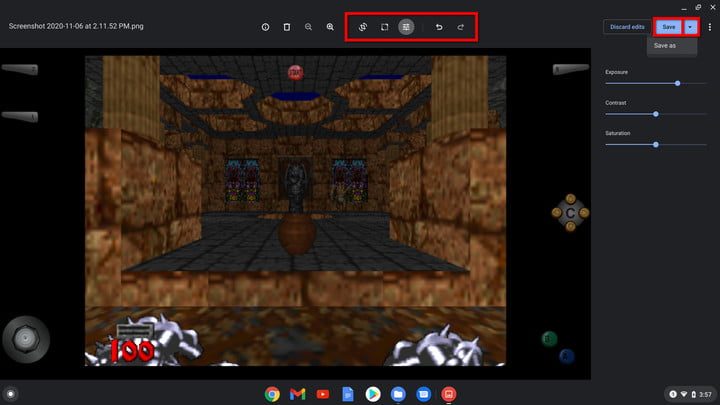This screenshot has width=720, height=405.
Task: Click the Save button
Action: click(668, 27)
